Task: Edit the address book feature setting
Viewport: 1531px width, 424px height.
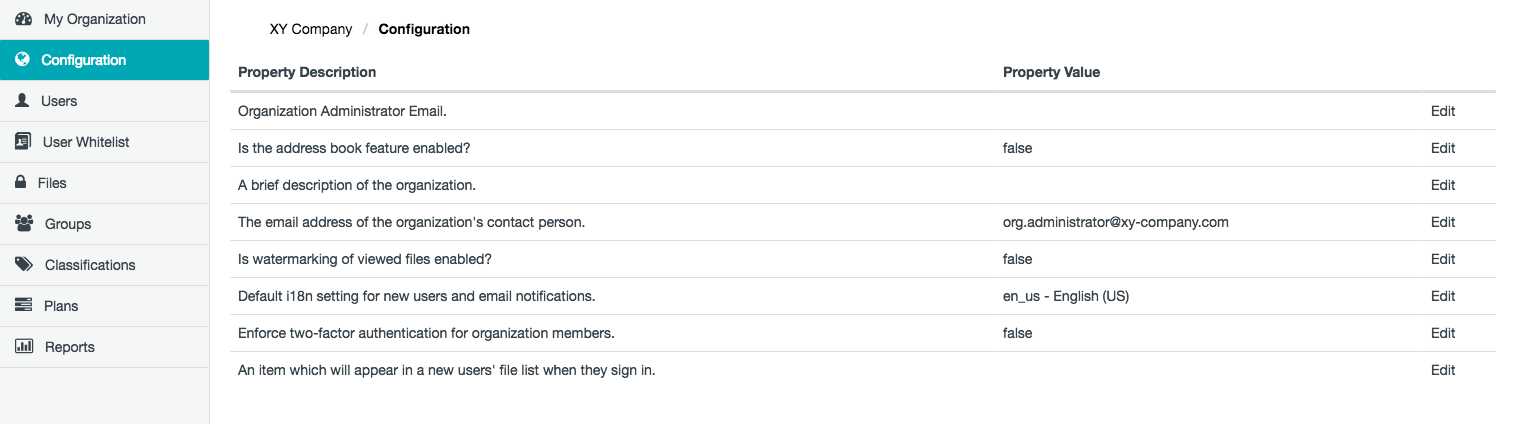Action: (x=1442, y=148)
